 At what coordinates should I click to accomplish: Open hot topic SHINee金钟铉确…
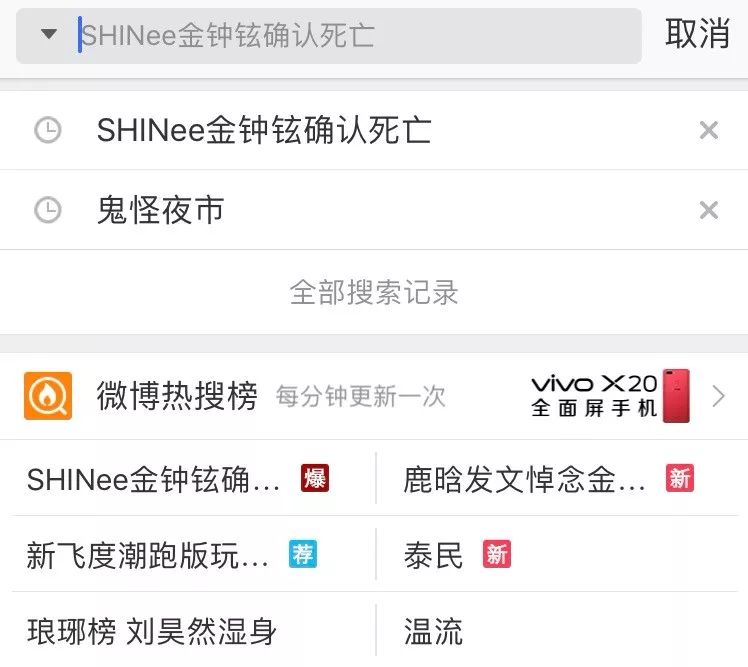tap(153, 479)
